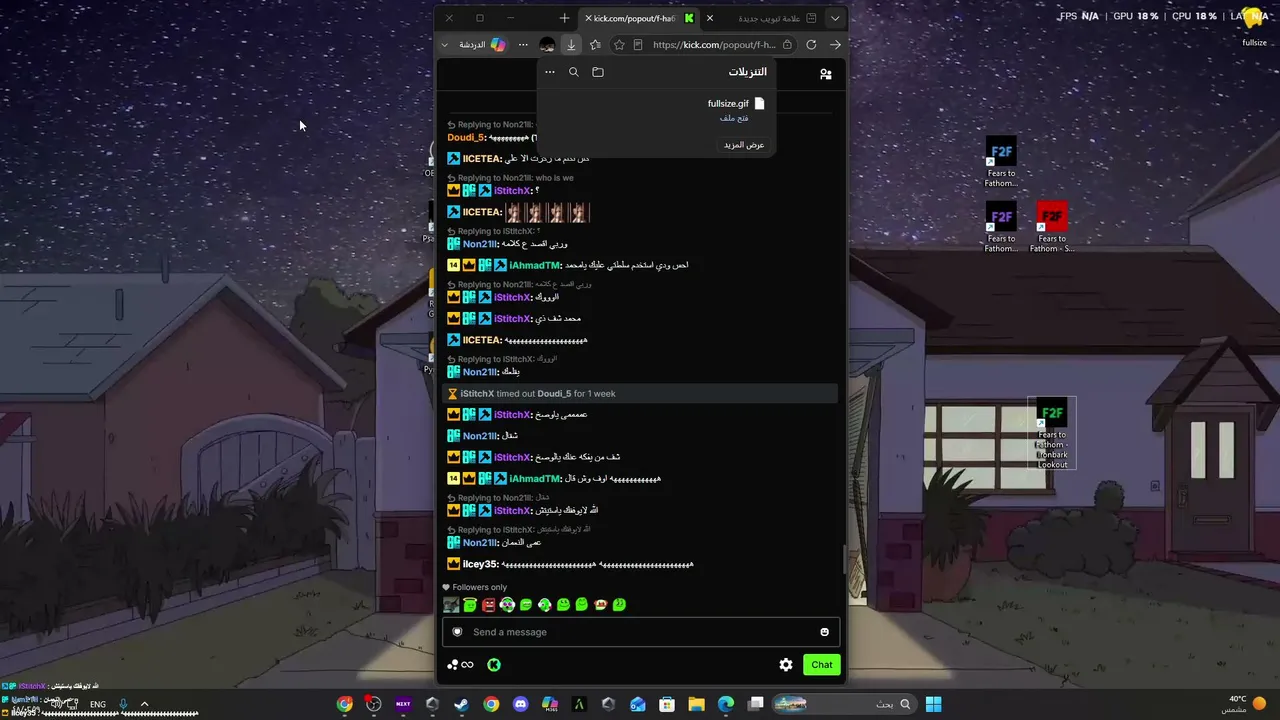Expand the browser tab search chevron
Viewport: 1280px width, 720px height.
(x=835, y=18)
